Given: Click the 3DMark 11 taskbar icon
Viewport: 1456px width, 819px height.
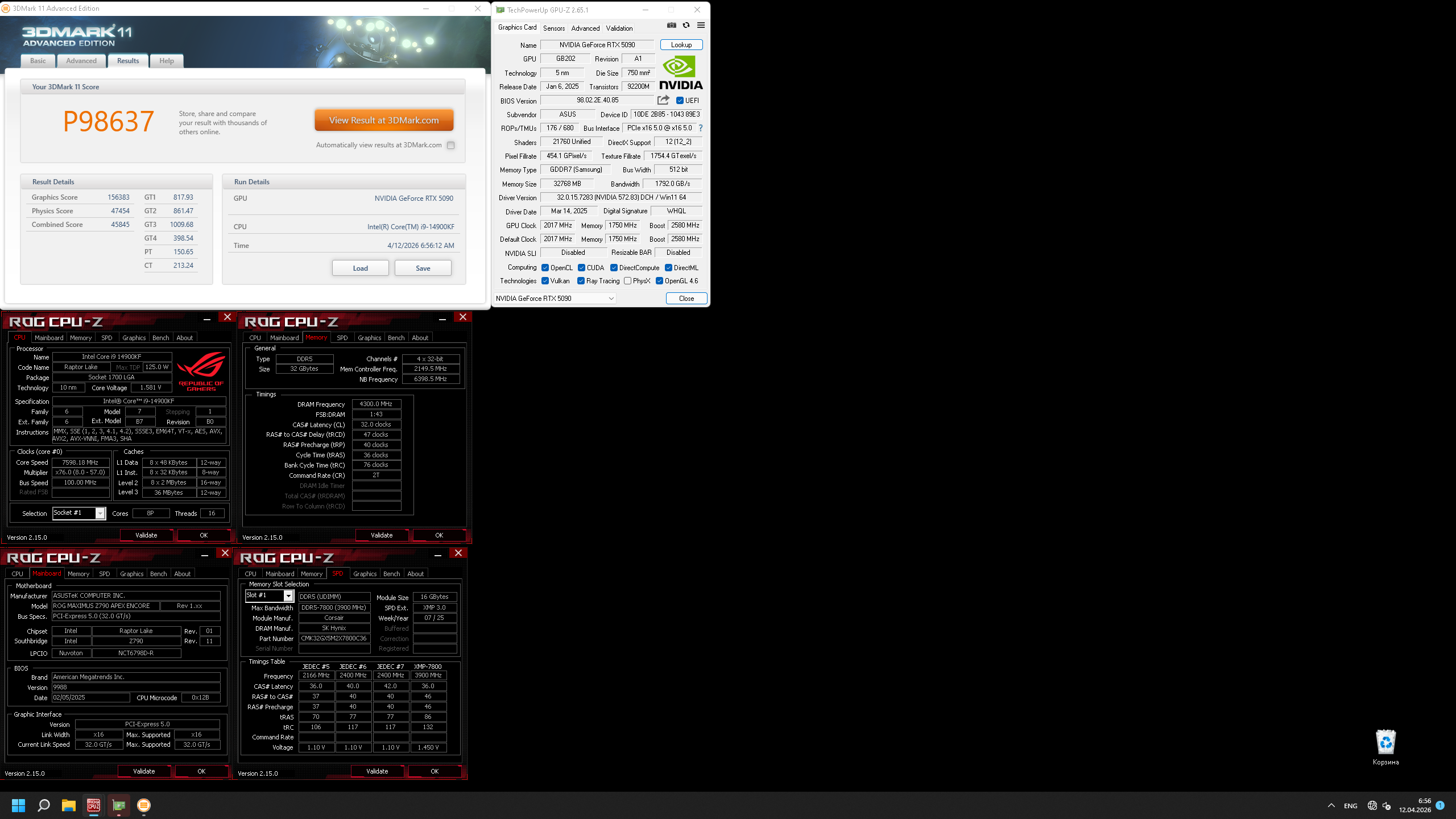Looking at the screenshot, I should tap(144, 805).
